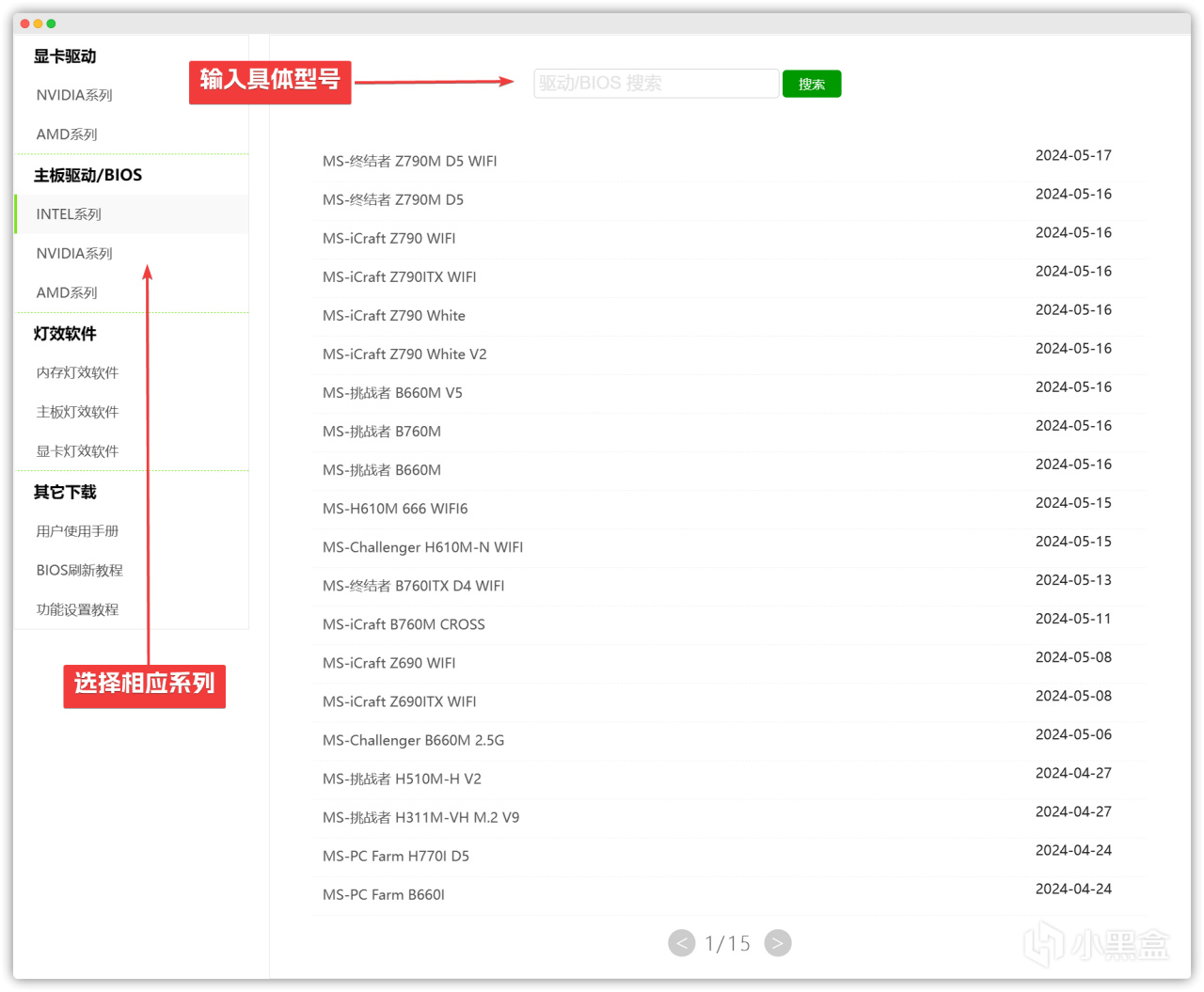Open MS-Challenger B660M 2.5G entry

coord(414,740)
